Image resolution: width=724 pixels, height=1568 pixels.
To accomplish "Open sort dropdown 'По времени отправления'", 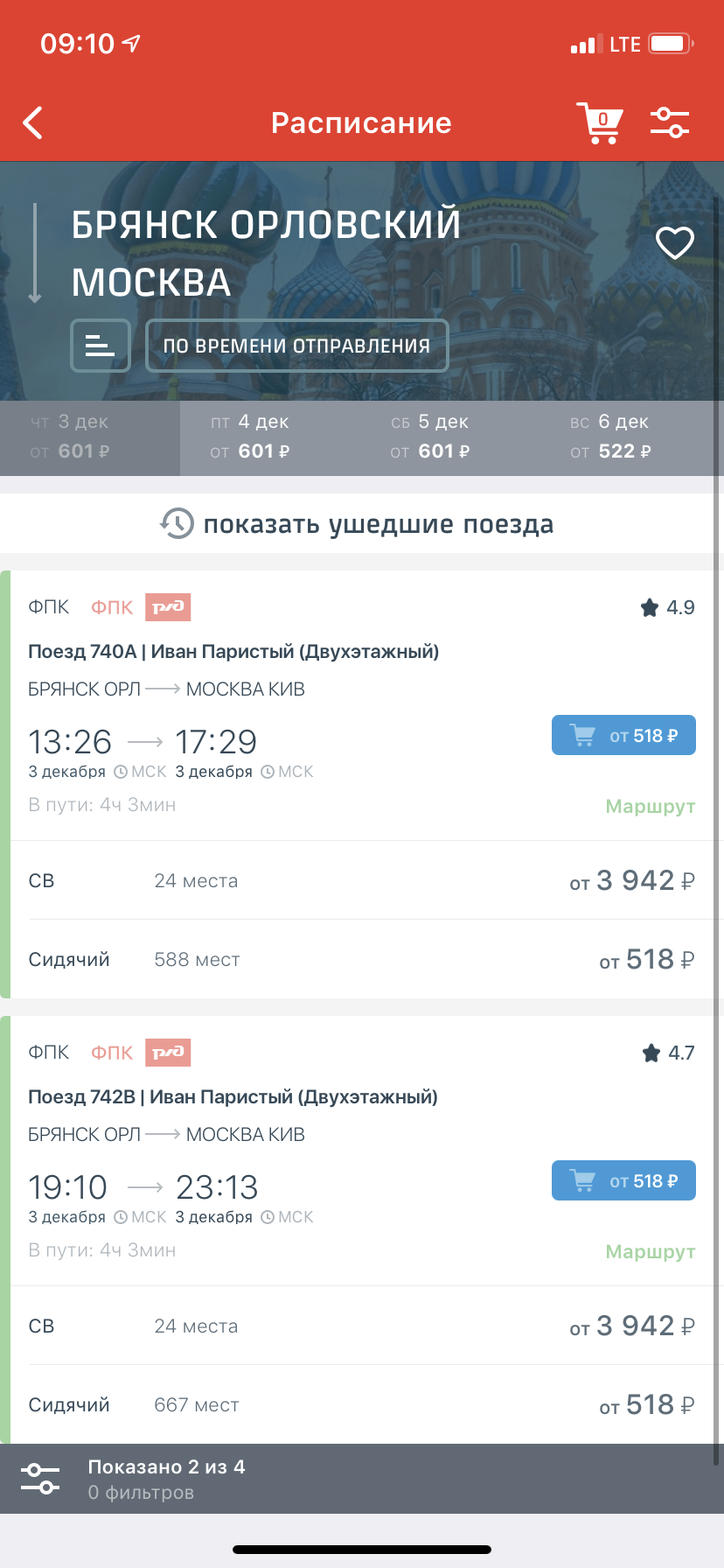I will coord(296,346).
